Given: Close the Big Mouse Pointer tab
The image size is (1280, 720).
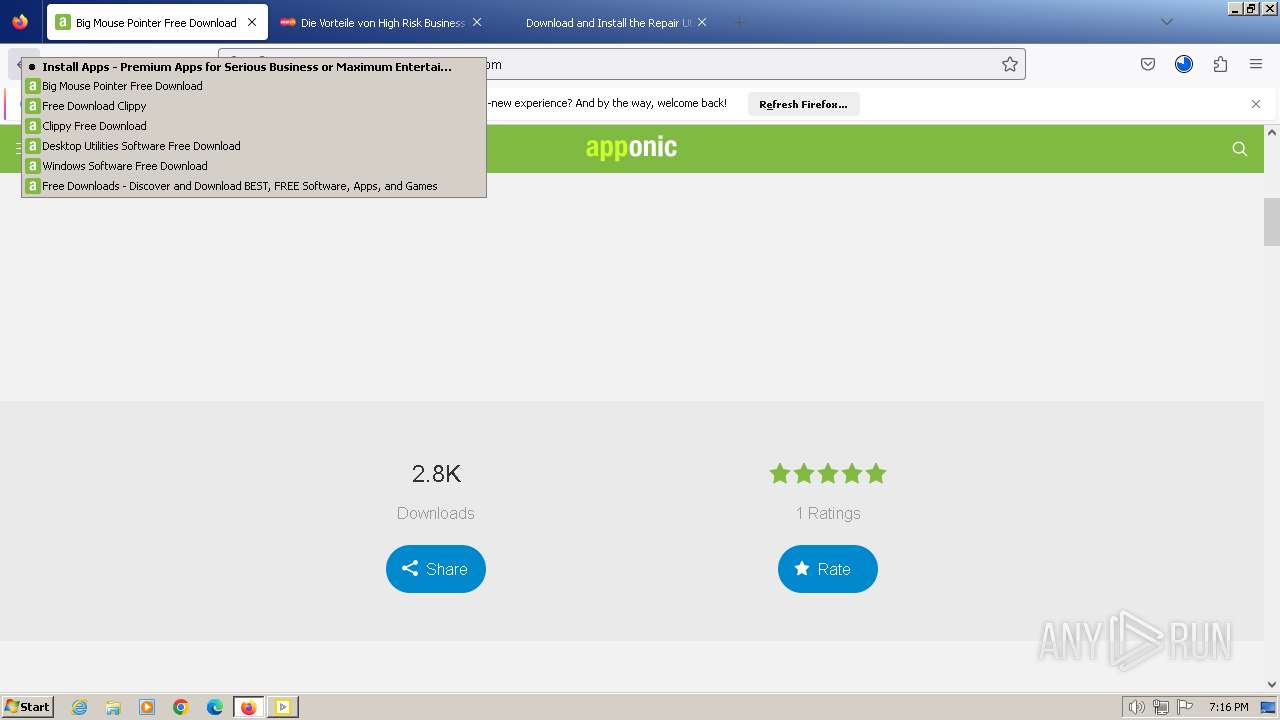Looking at the screenshot, I should click(x=252, y=22).
